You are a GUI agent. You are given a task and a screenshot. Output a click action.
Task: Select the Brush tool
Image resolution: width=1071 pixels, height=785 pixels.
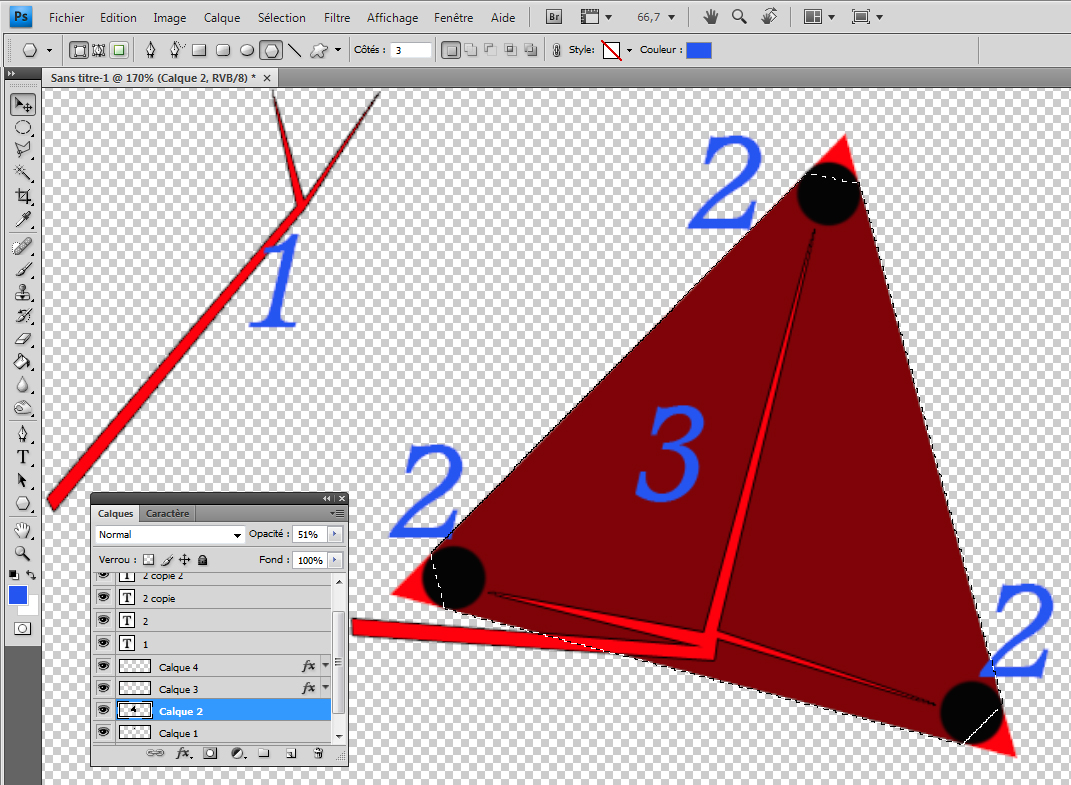(x=23, y=270)
